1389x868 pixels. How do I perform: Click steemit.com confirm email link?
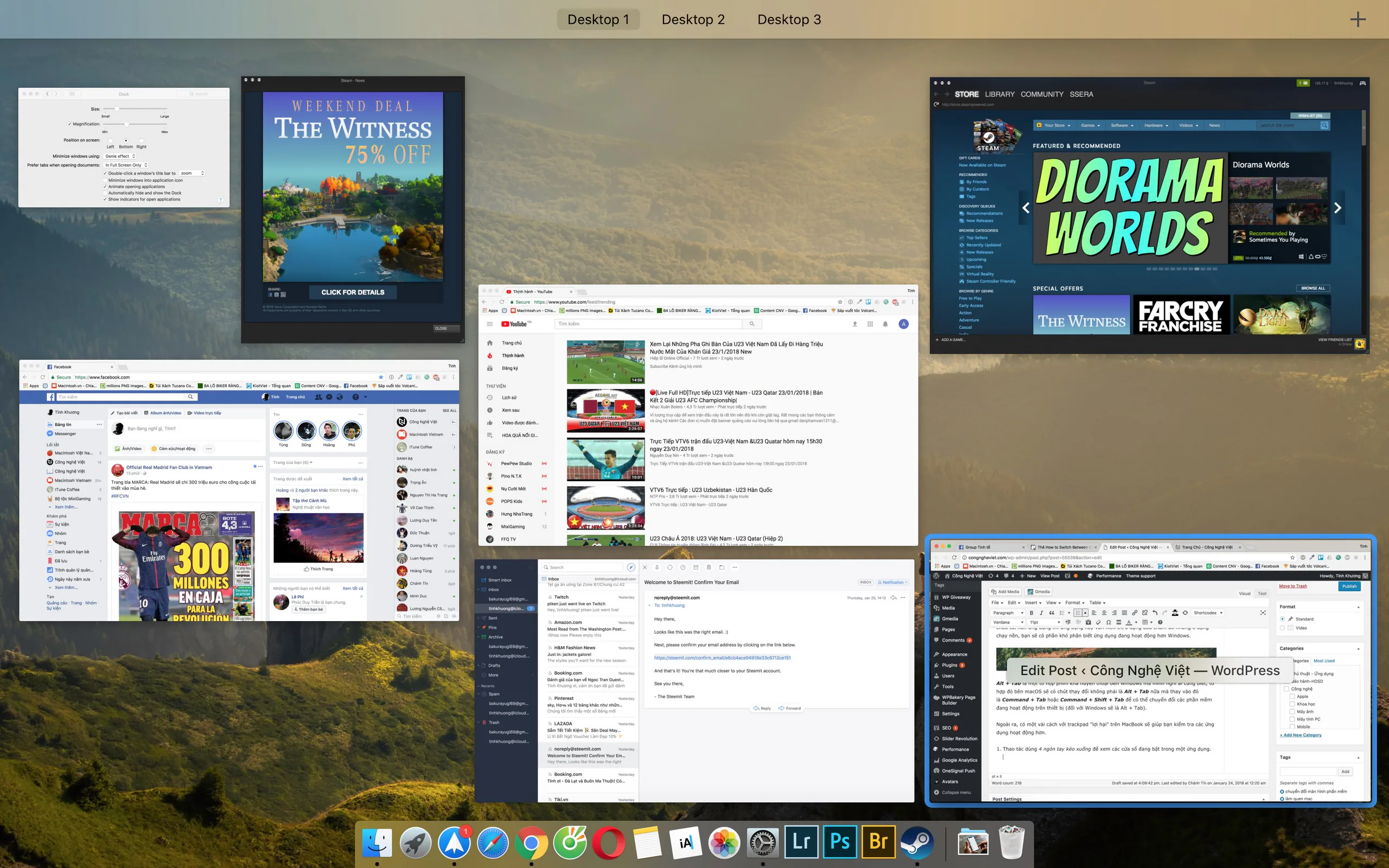(x=722, y=658)
